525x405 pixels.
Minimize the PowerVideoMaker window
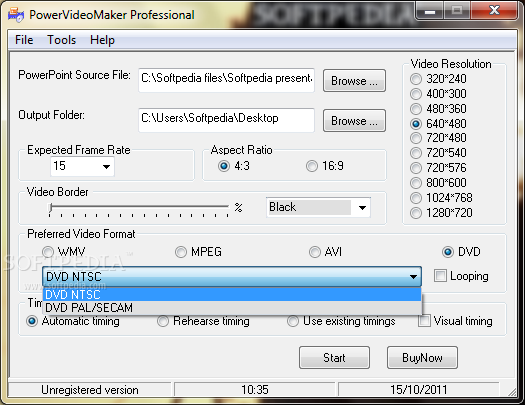[x=430, y=11]
